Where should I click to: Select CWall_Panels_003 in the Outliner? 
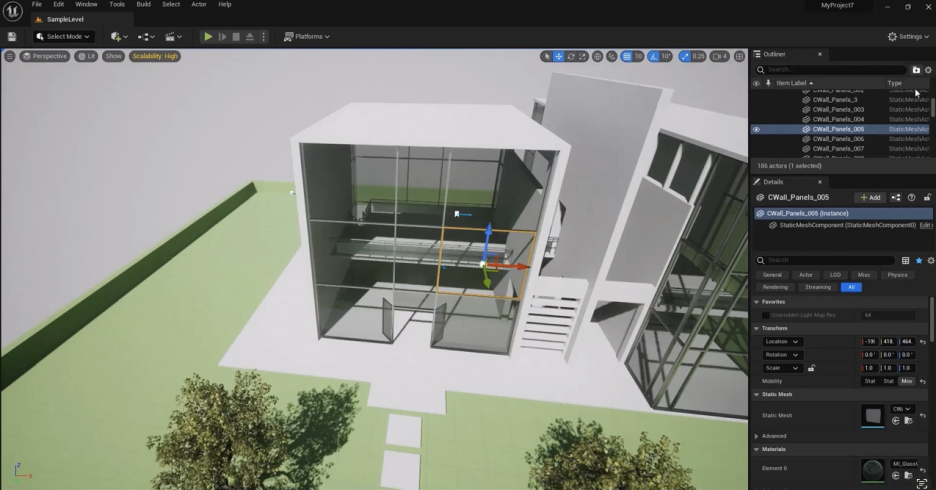pyautogui.click(x=838, y=109)
